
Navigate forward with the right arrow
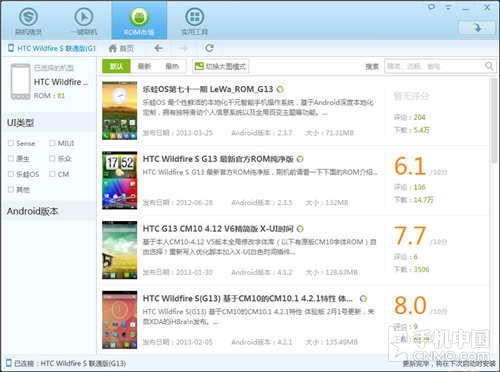click(x=184, y=48)
